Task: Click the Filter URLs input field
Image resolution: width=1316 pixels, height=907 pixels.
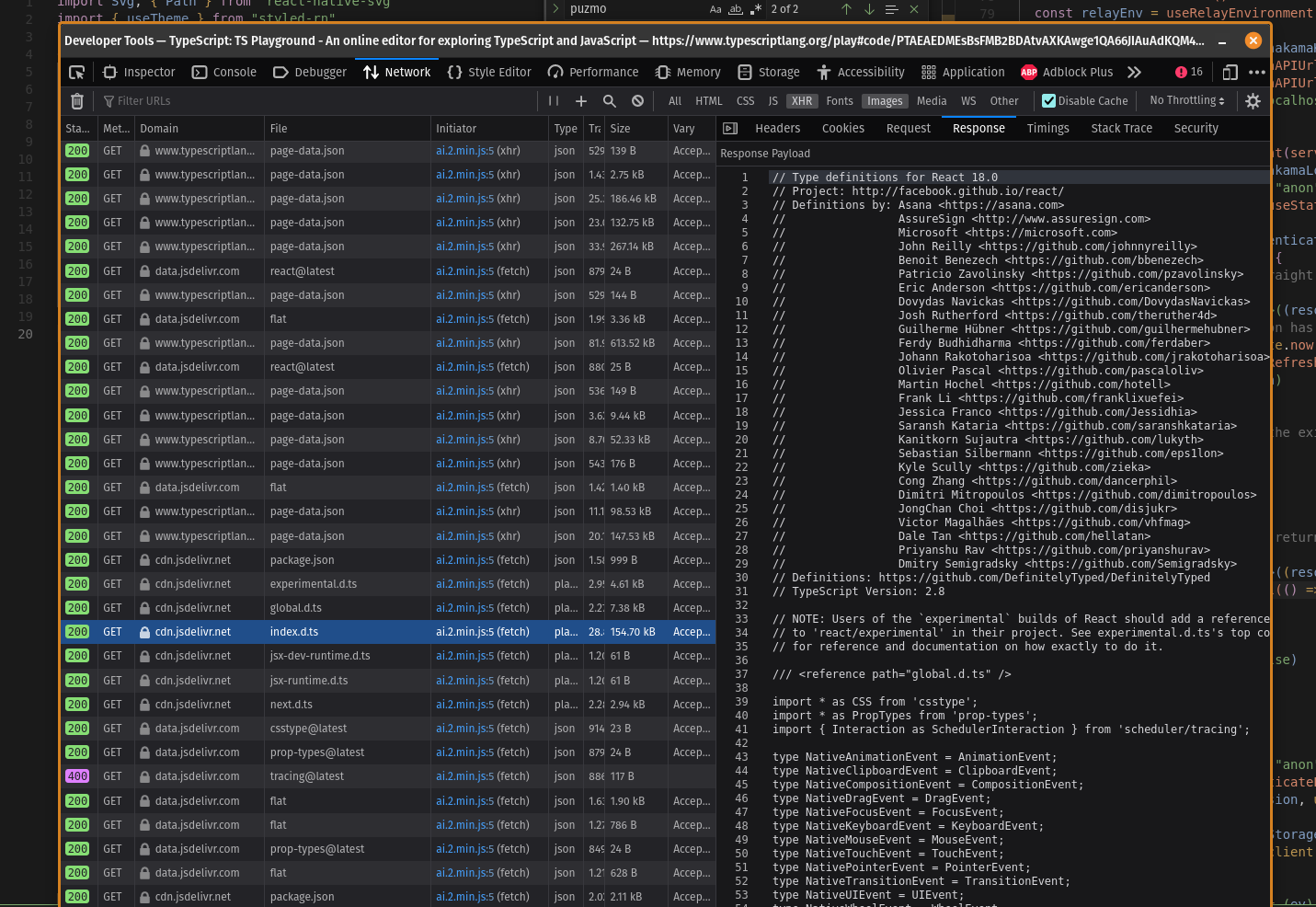Action: click(313, 101)
